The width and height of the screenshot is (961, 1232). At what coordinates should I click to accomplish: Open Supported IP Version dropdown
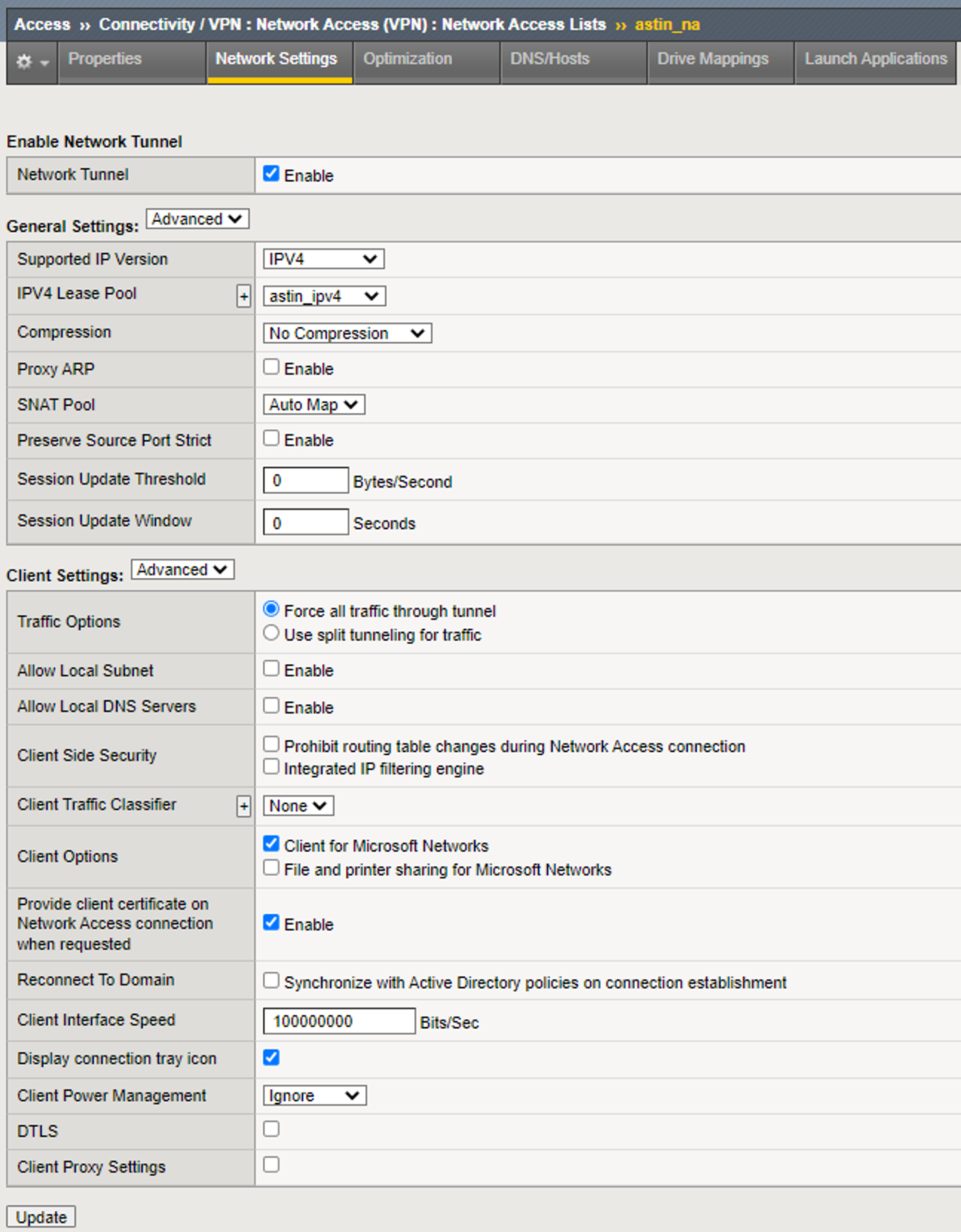(x=324, y=259)
